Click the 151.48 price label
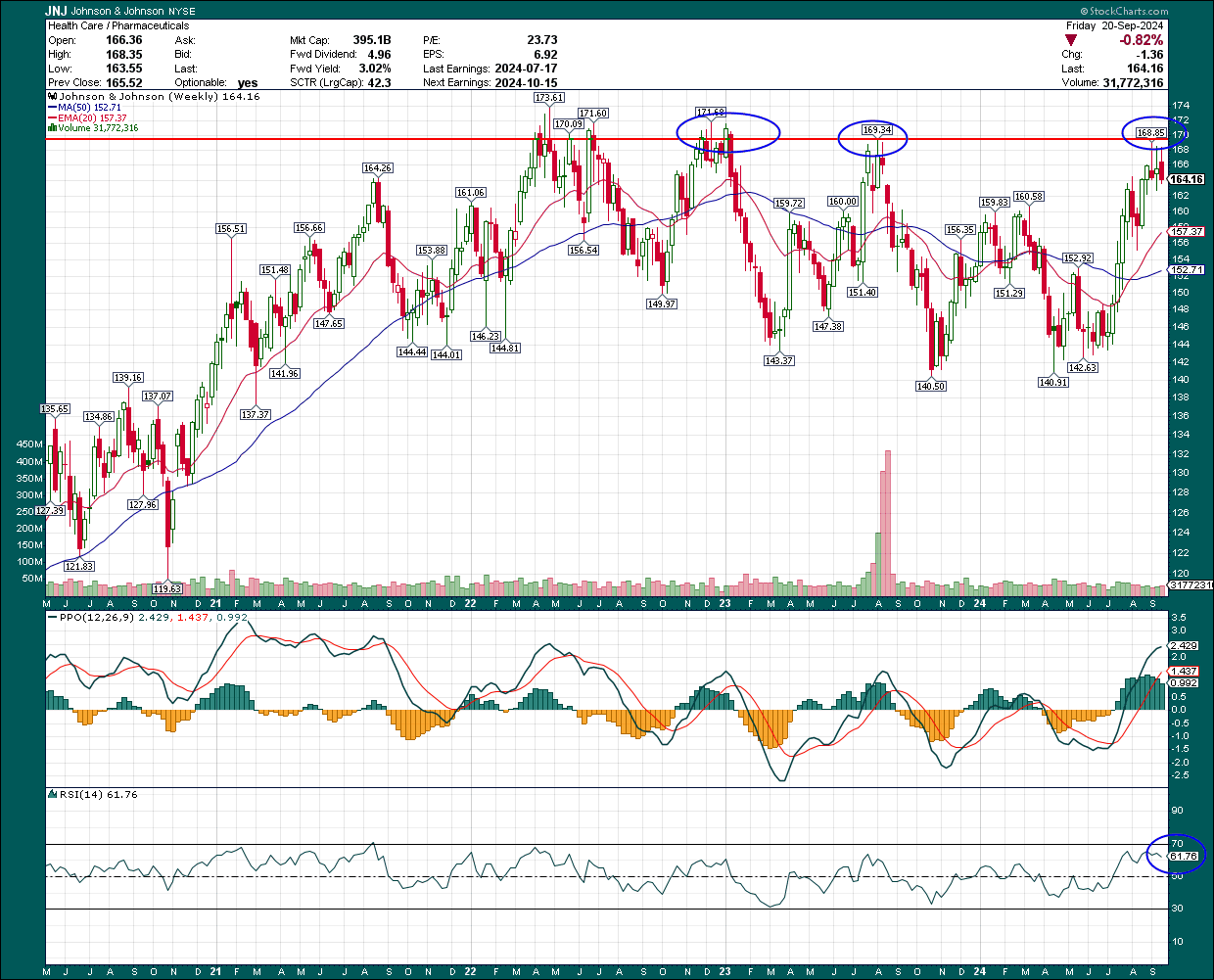 (x=275, y=270)
